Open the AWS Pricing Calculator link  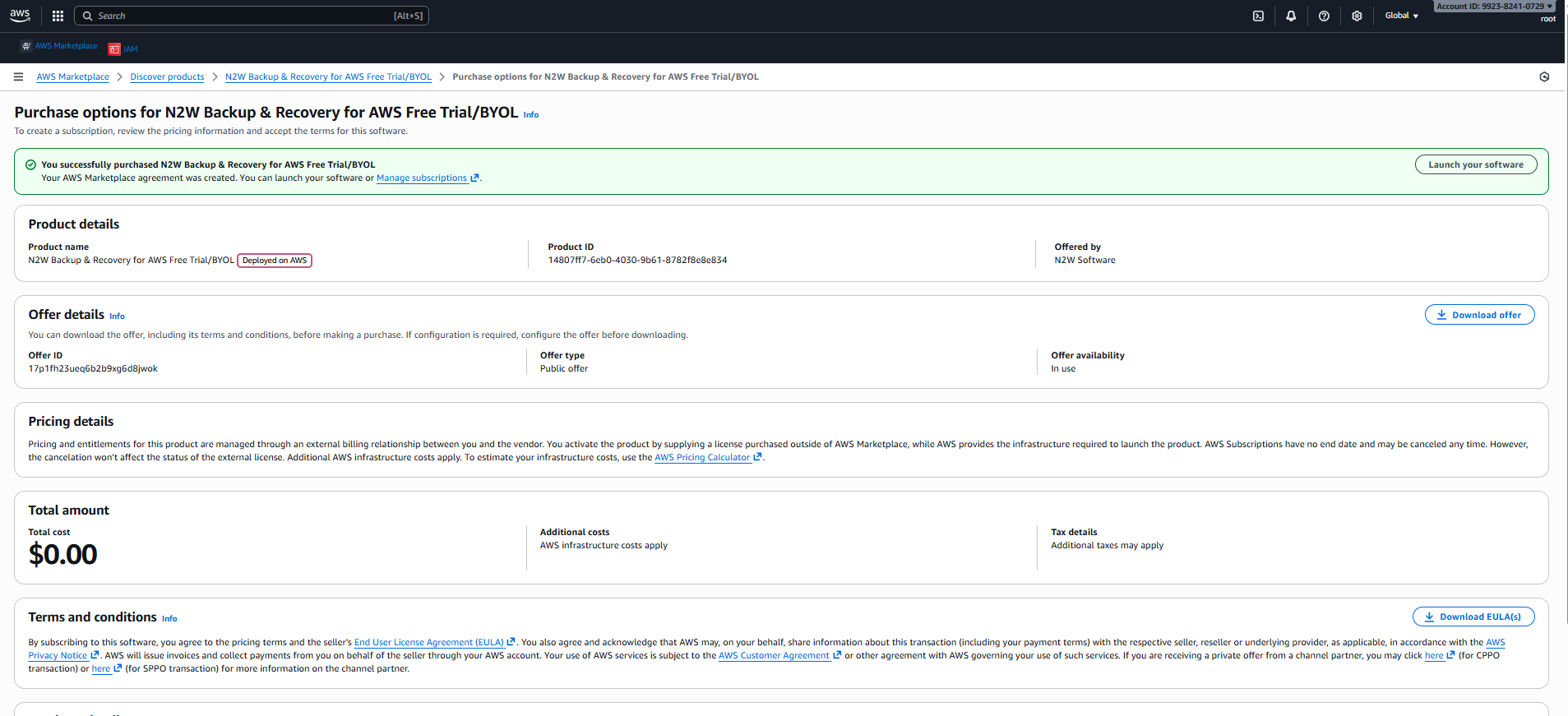(x=702, y=457)
